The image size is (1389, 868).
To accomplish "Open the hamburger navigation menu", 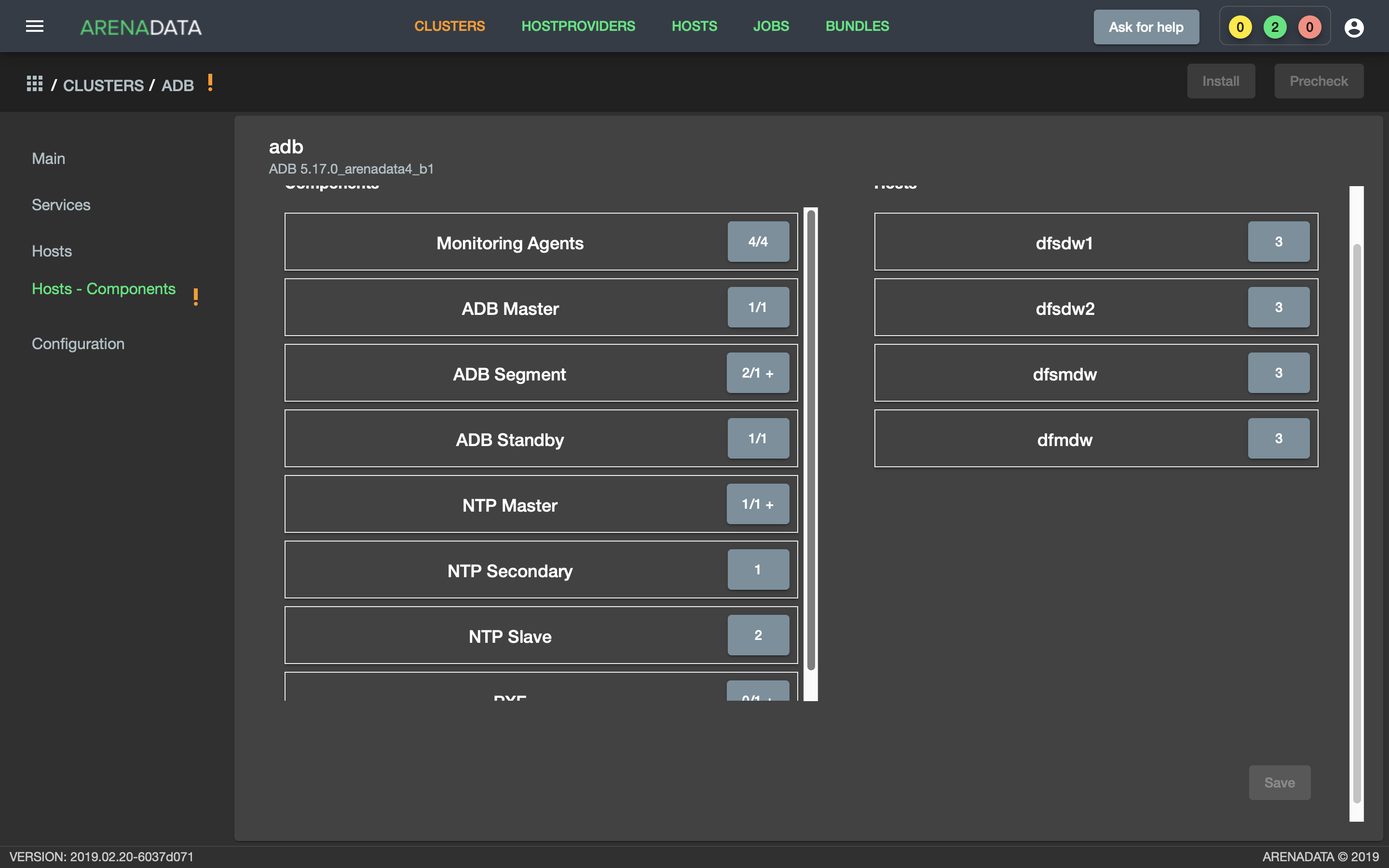I will [x=34, y=27].
